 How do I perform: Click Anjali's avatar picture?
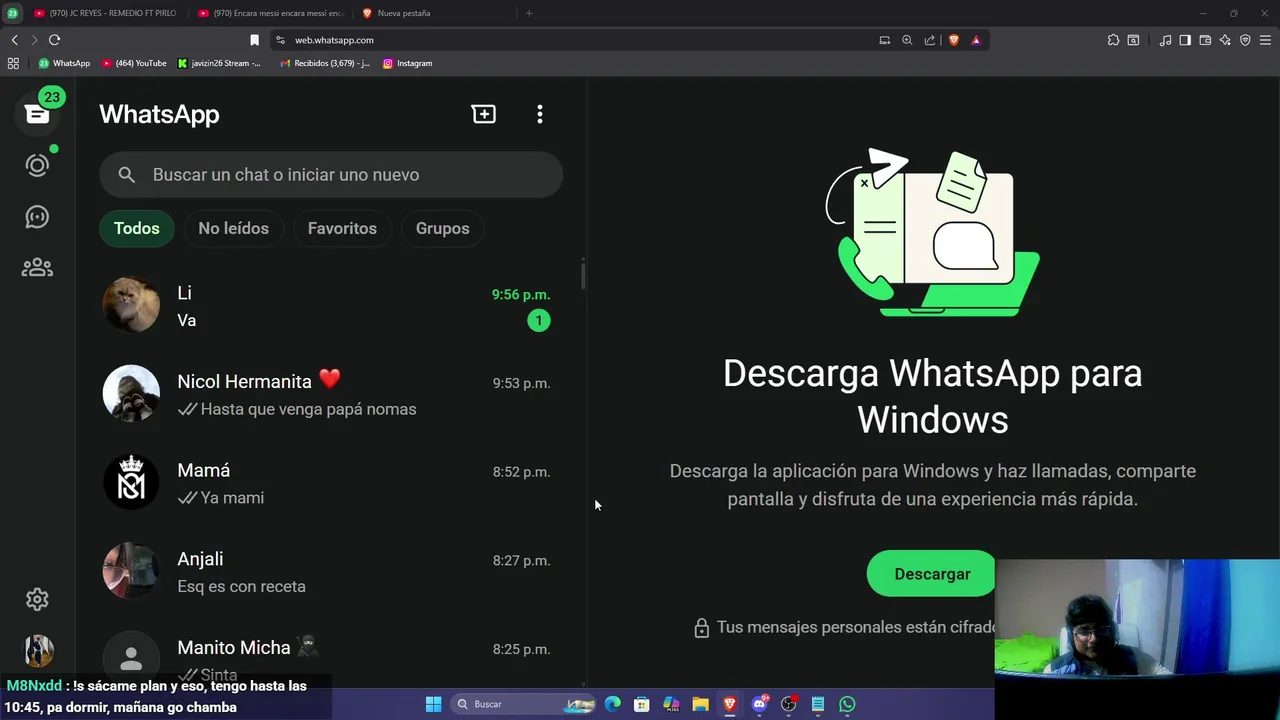(131, 571)
